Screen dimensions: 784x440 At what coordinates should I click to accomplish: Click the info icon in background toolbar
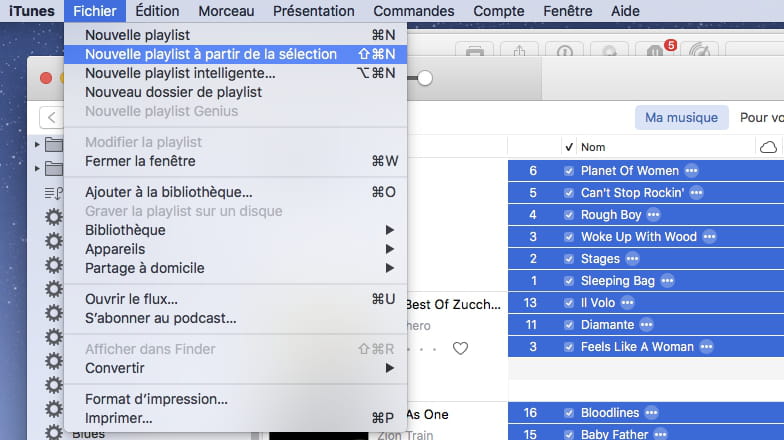(564, 50)
